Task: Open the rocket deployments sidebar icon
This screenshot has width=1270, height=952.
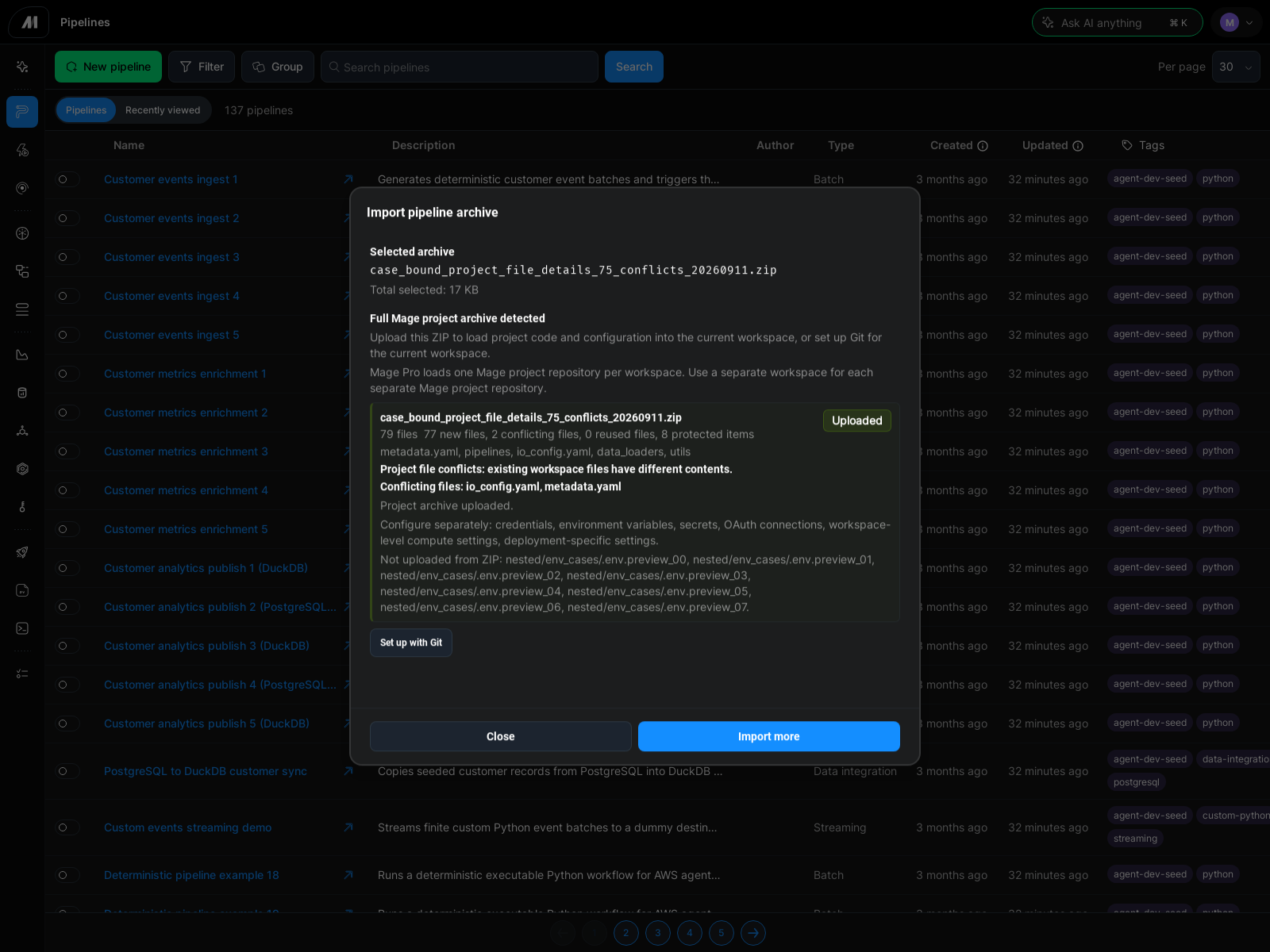Action: 22,552
